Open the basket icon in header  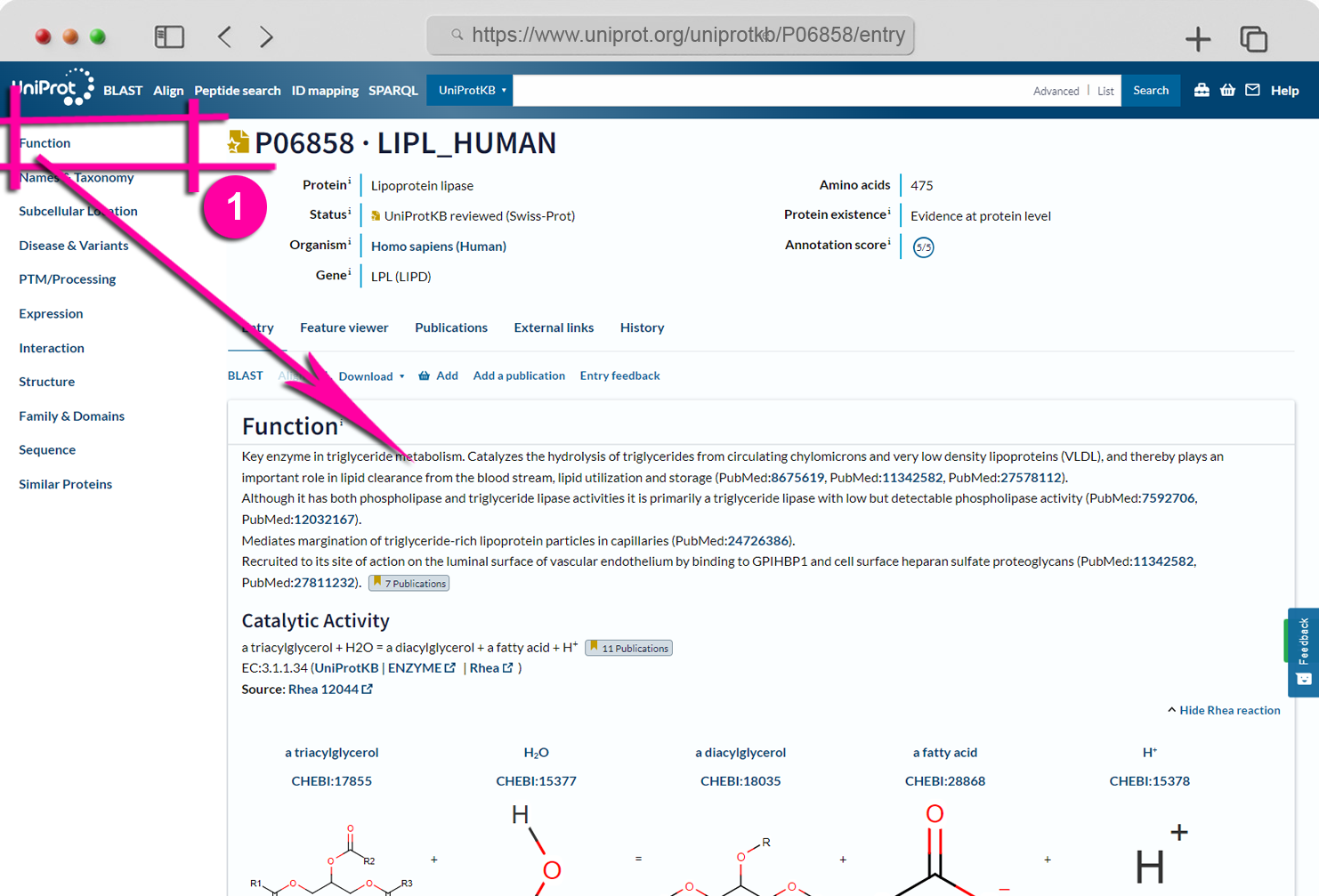click(1227, 90)
